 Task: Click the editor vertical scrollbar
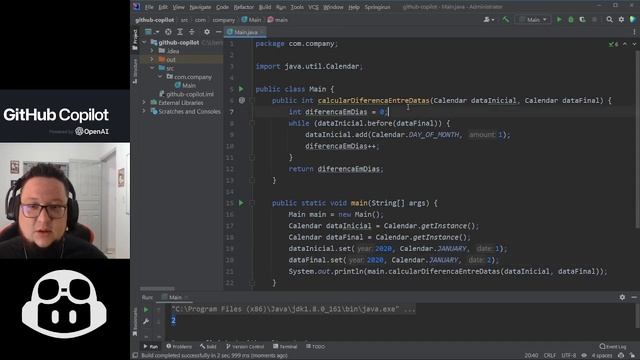tap(638, 139)
